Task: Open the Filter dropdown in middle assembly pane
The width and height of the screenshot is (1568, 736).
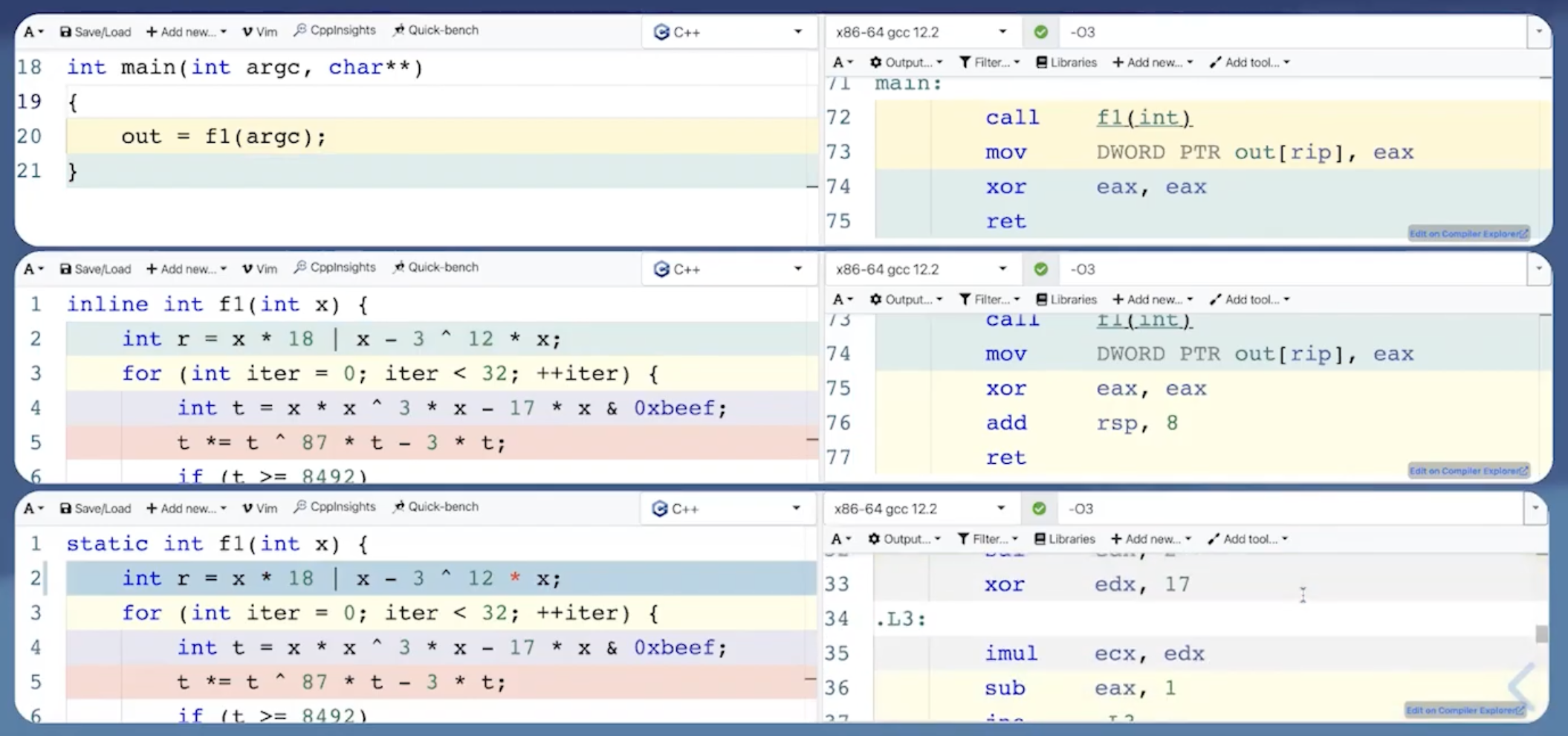Action: pos(988,299)
